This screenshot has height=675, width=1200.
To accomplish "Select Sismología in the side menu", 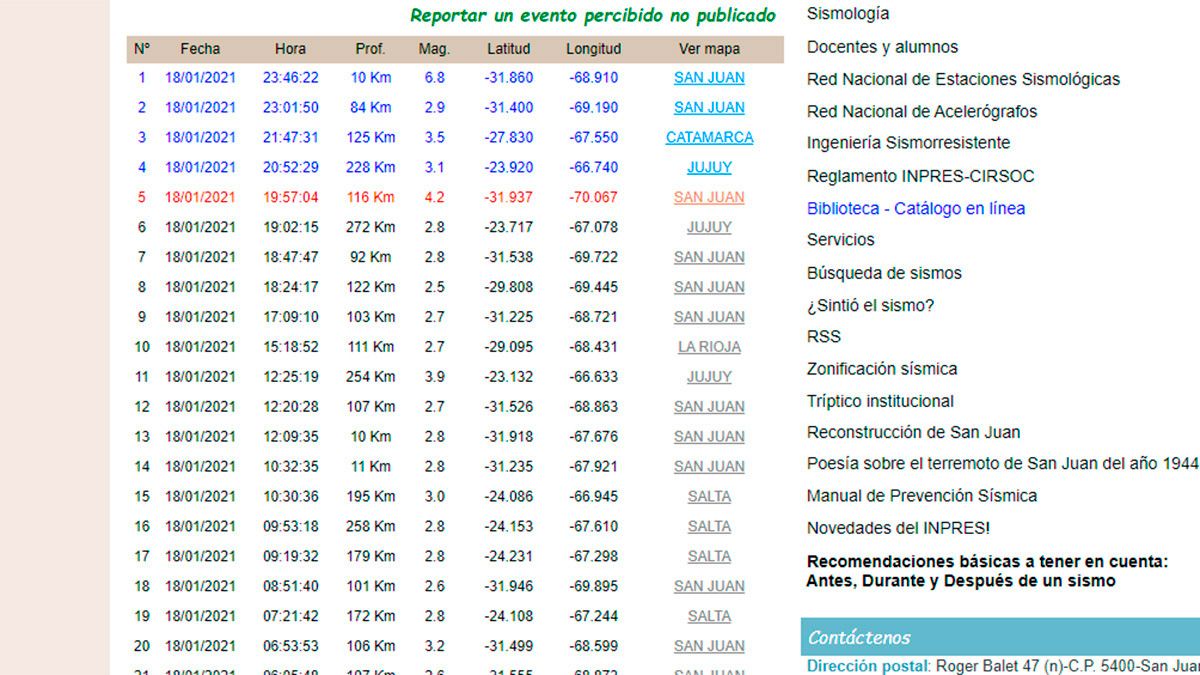I will pyautogui.click(x=848, y=14).
